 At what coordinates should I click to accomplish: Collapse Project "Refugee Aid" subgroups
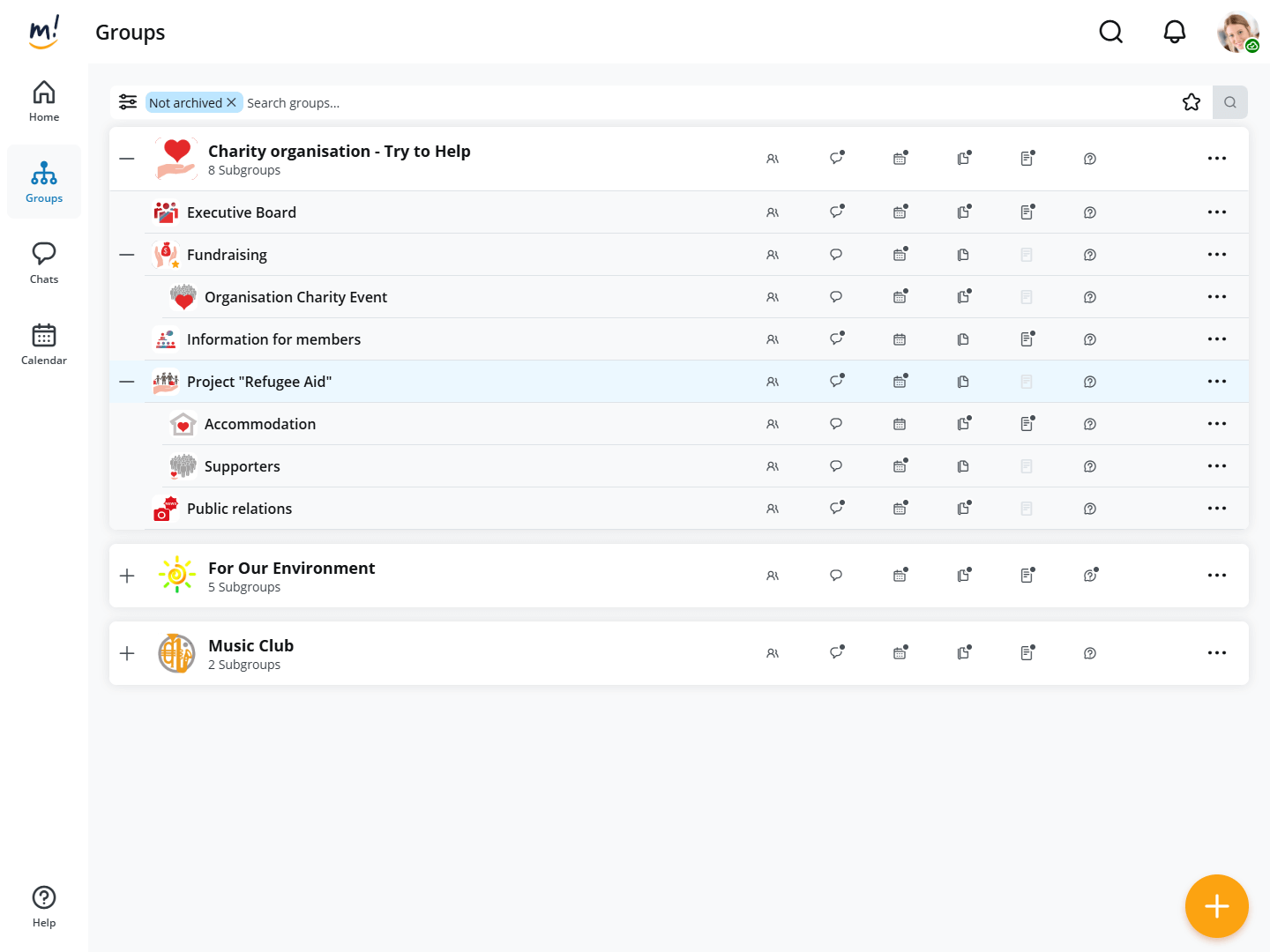click(127, 382)
